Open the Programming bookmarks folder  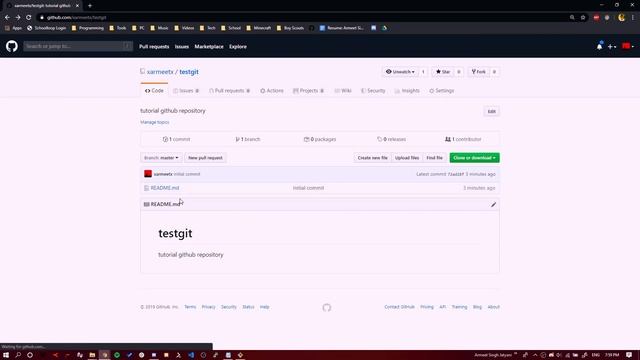(87, 28)
